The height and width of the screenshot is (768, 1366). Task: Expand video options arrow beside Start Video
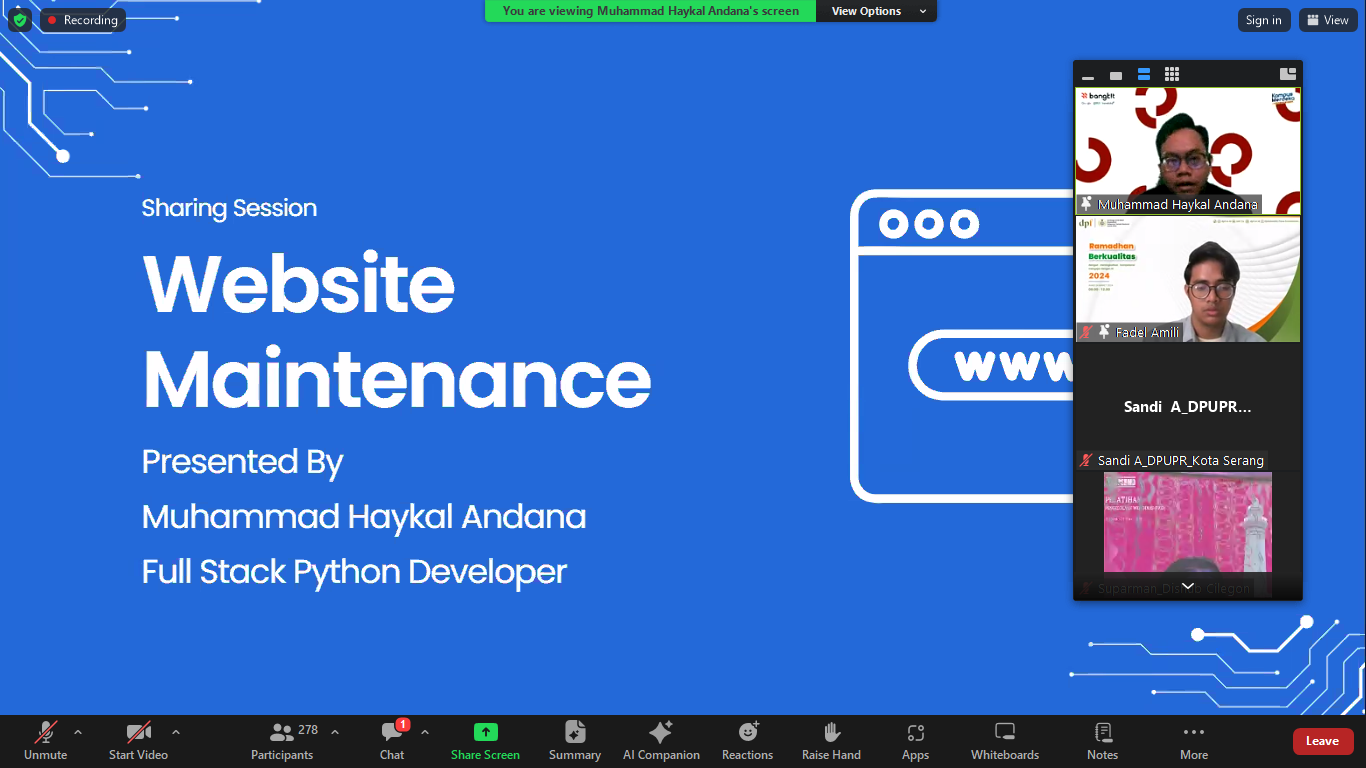176,732
